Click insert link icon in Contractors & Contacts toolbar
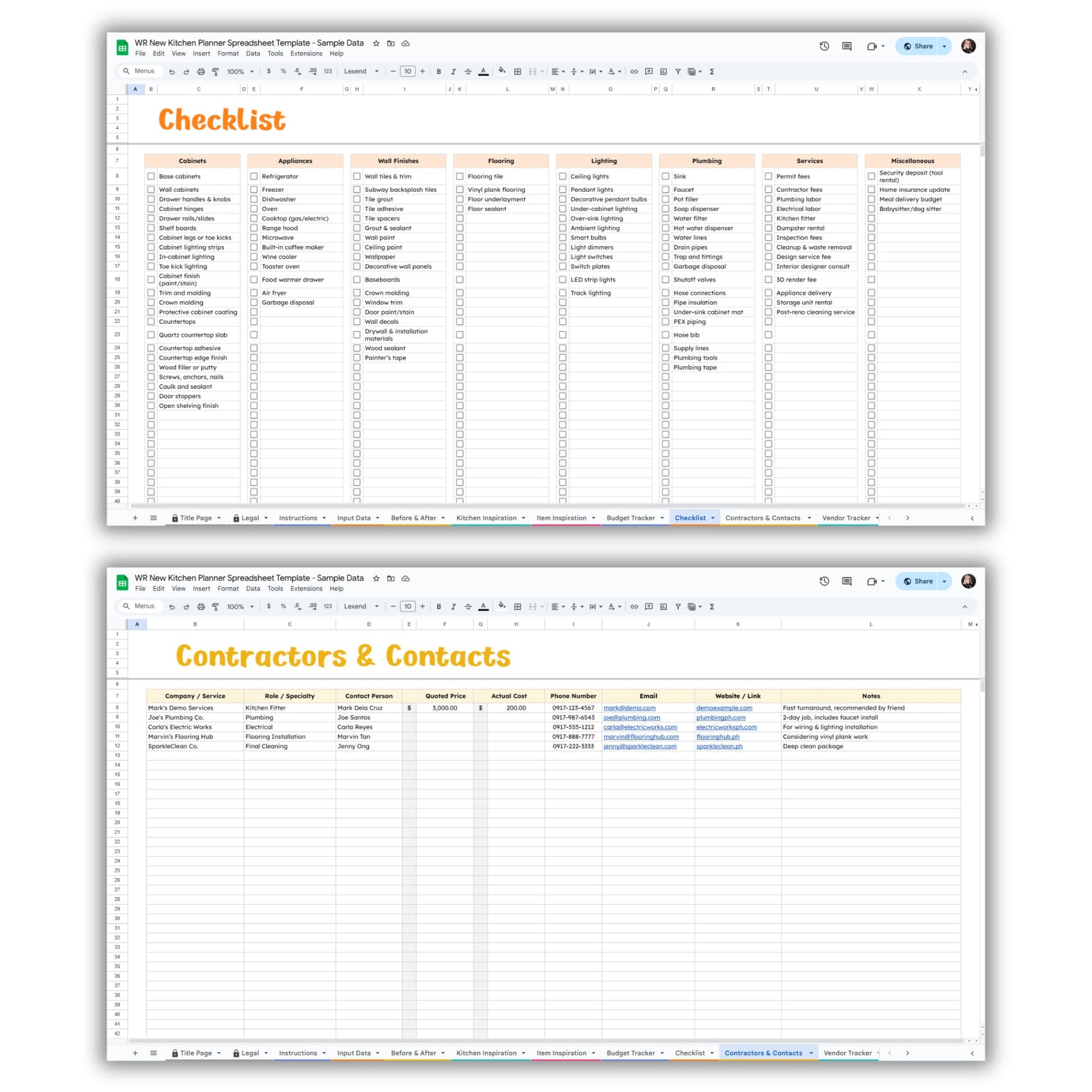The height and width of the screenshot is (1092, 1092). click(634, 607)
